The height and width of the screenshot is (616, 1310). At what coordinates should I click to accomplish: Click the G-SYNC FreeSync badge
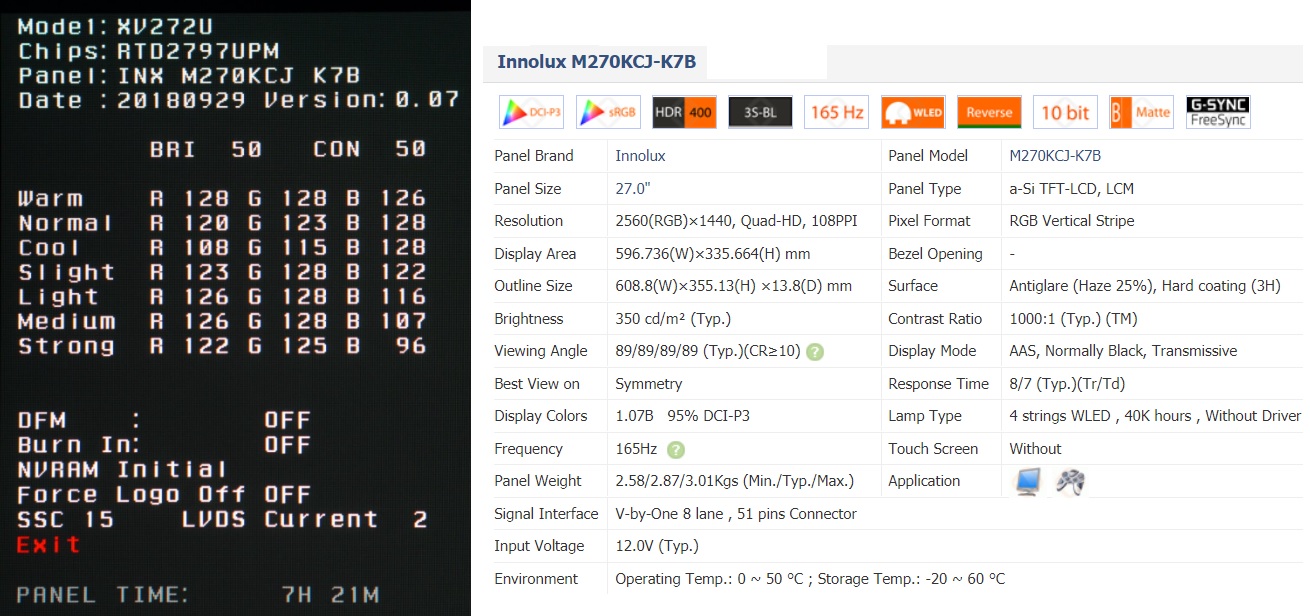1218,112
